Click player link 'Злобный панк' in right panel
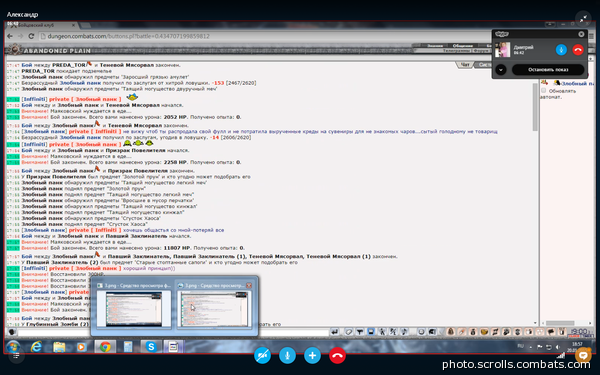The height and width of the screenshot is (375, 600). coord(577,83)
